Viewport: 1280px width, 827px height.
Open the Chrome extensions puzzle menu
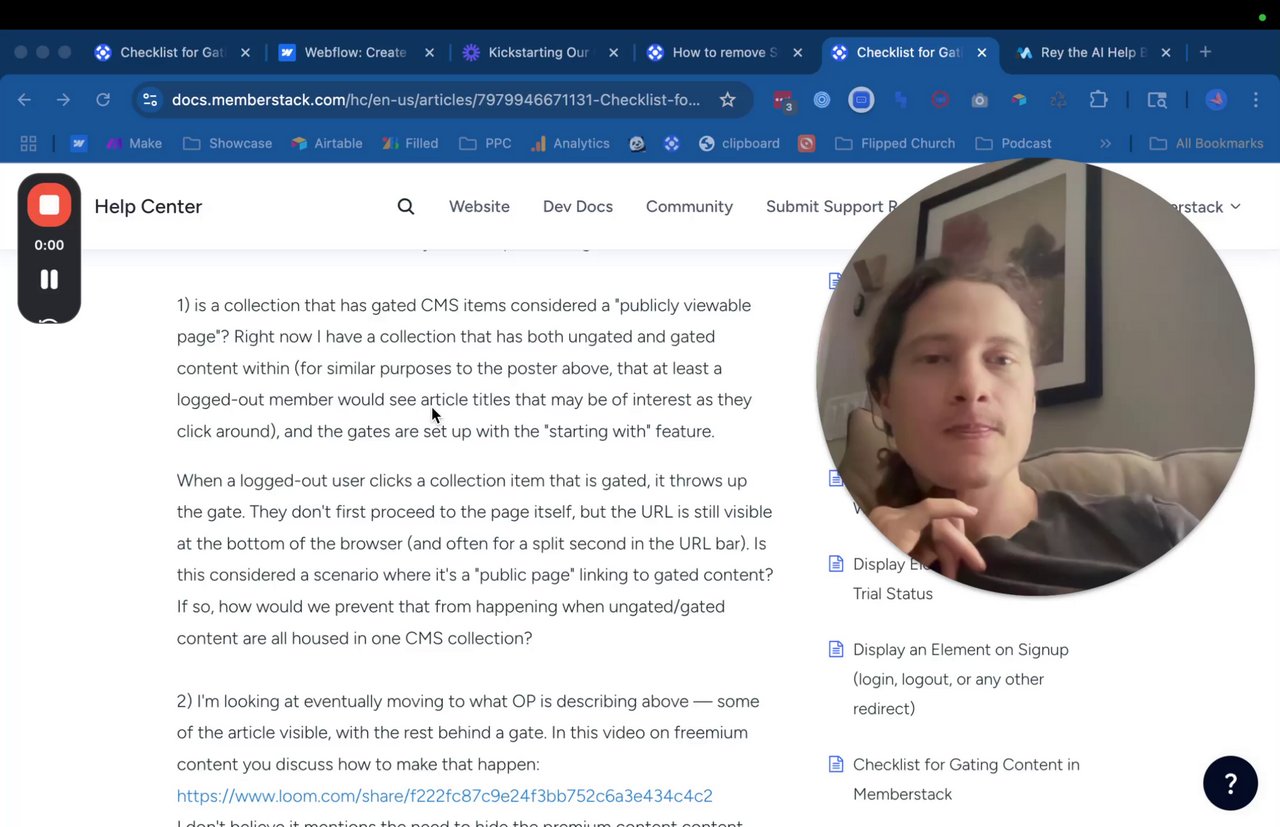point(1099,100)
